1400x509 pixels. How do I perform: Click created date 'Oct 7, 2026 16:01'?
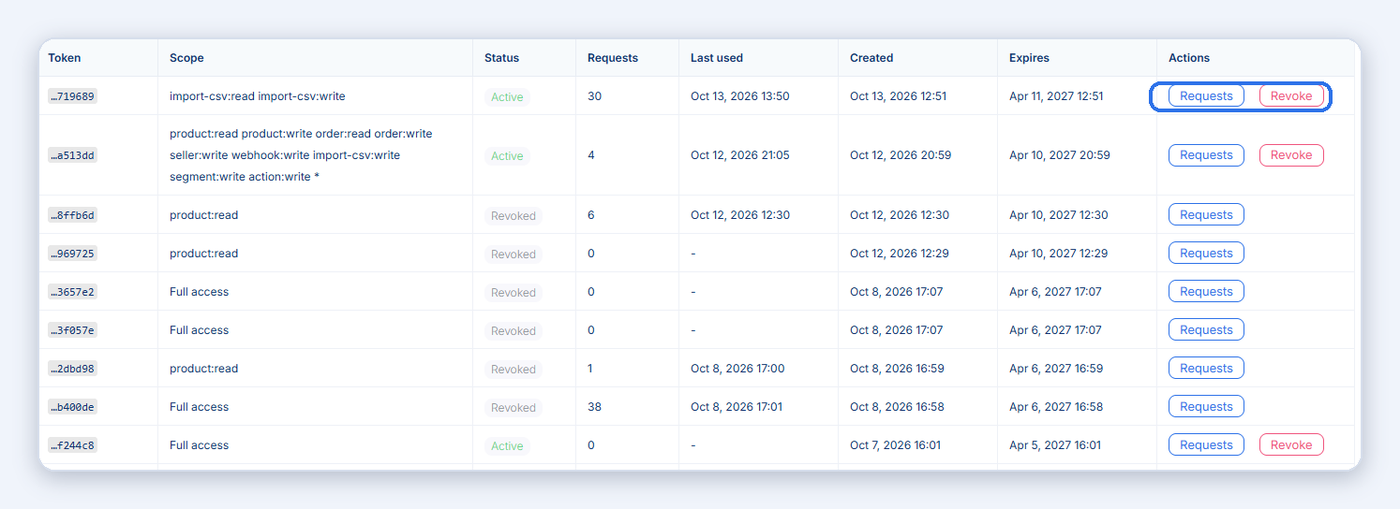click(895, 445)
